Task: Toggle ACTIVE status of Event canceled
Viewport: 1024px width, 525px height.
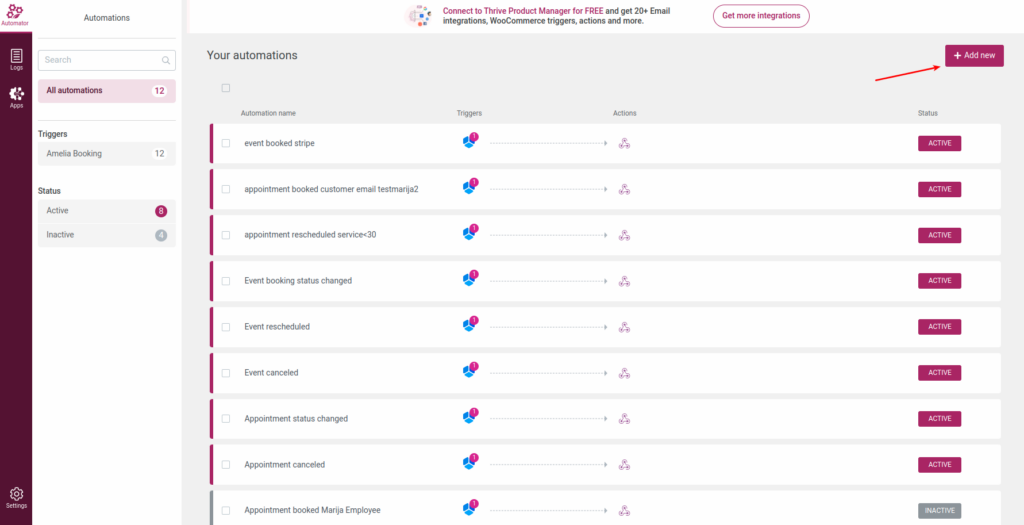Action: (x=940, y=373)
